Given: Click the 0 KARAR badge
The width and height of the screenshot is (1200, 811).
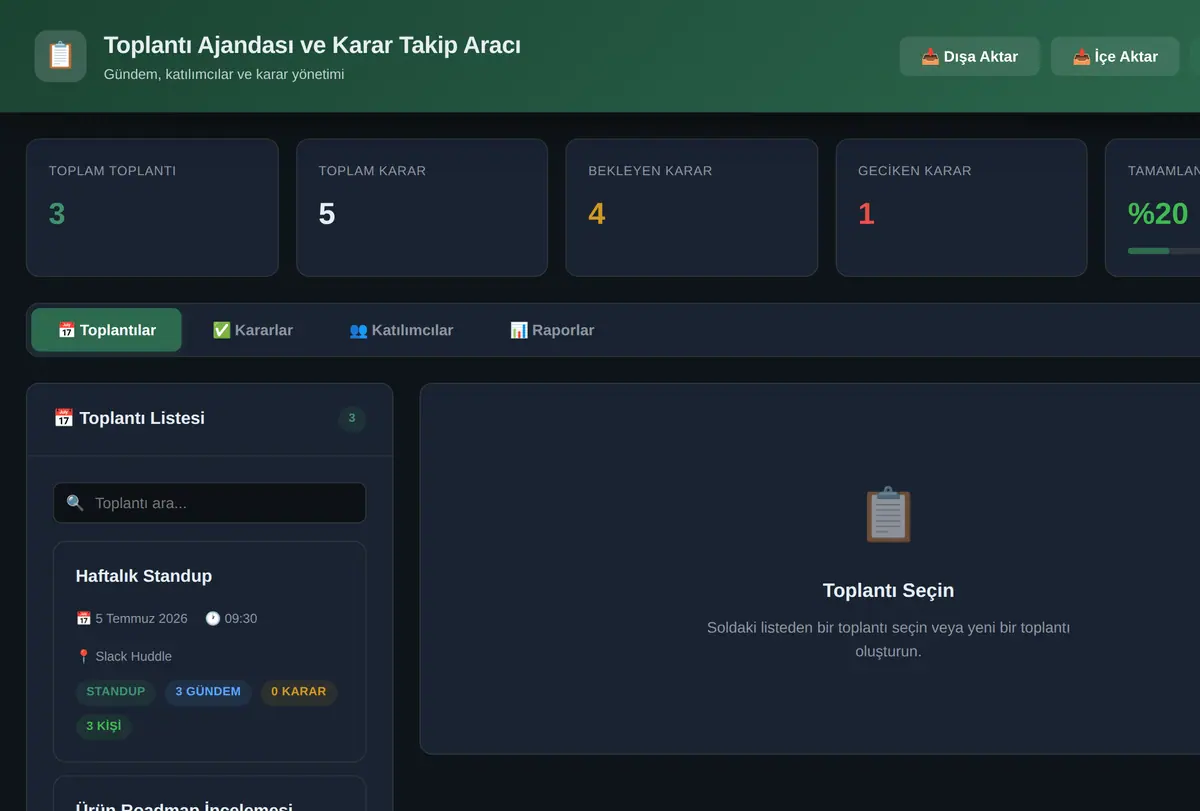Looking at the screenshot, I should pos(299,692).
